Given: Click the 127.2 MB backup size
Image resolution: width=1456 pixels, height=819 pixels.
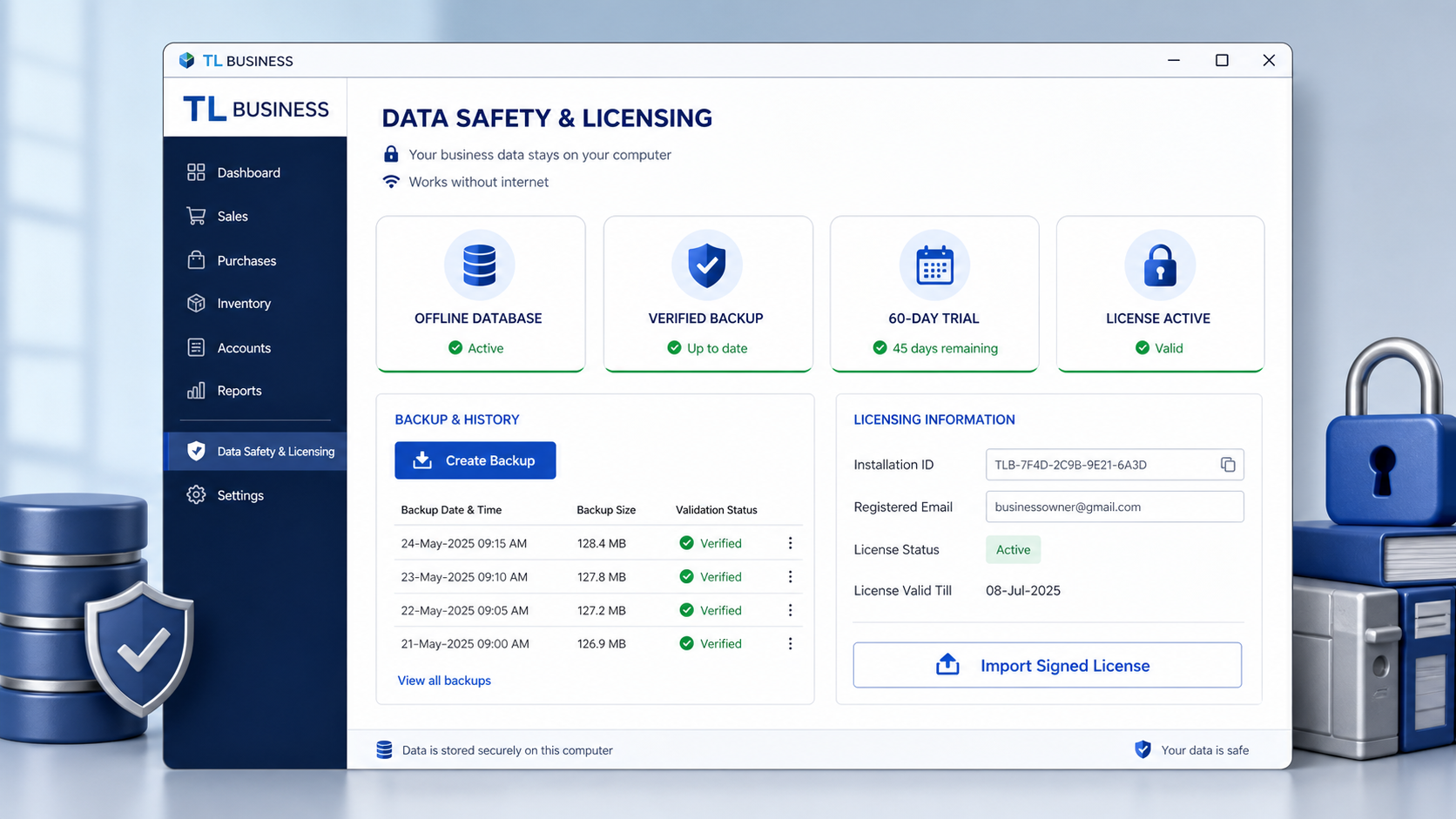Looking at the screenshot, I should click(602, 610).
